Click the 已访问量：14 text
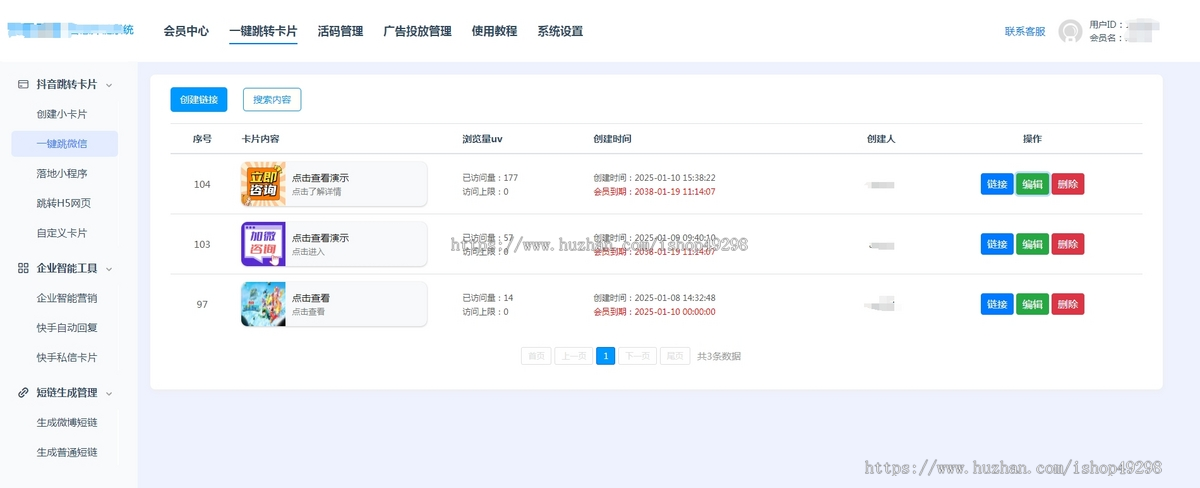The width and height of the screenshot is (1200, 488). click(488, 298)
